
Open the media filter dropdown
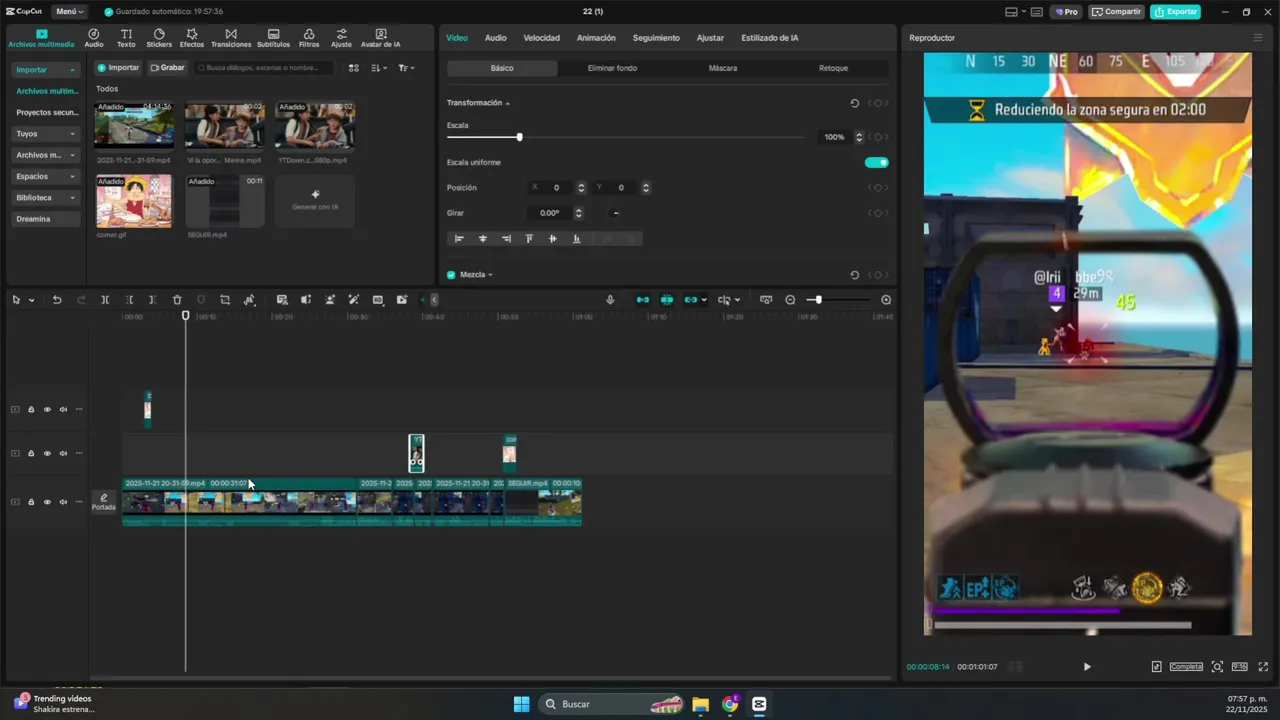[406, 68]
